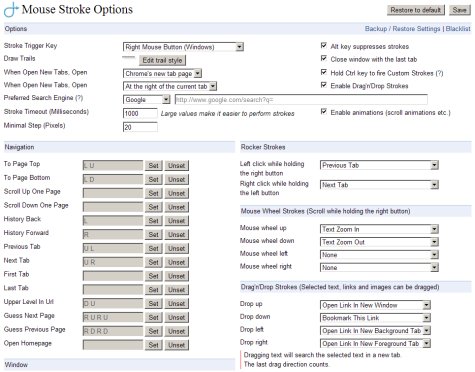The width and height of the screenshot is (475, 372).
Task: Open the Blacklist link
Action: coord(458,29)
